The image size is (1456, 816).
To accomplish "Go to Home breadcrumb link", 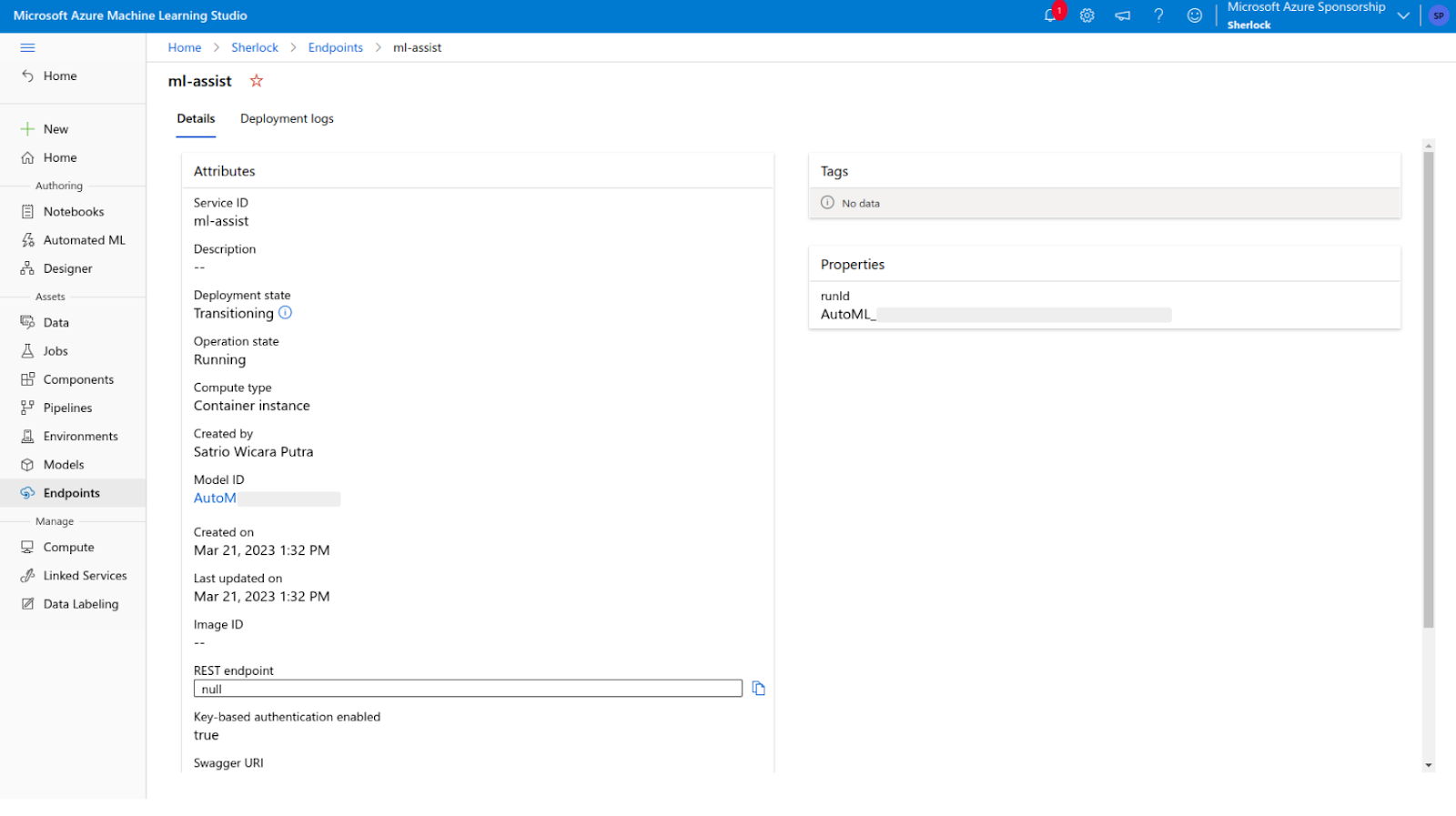I will tap(185, 47).
